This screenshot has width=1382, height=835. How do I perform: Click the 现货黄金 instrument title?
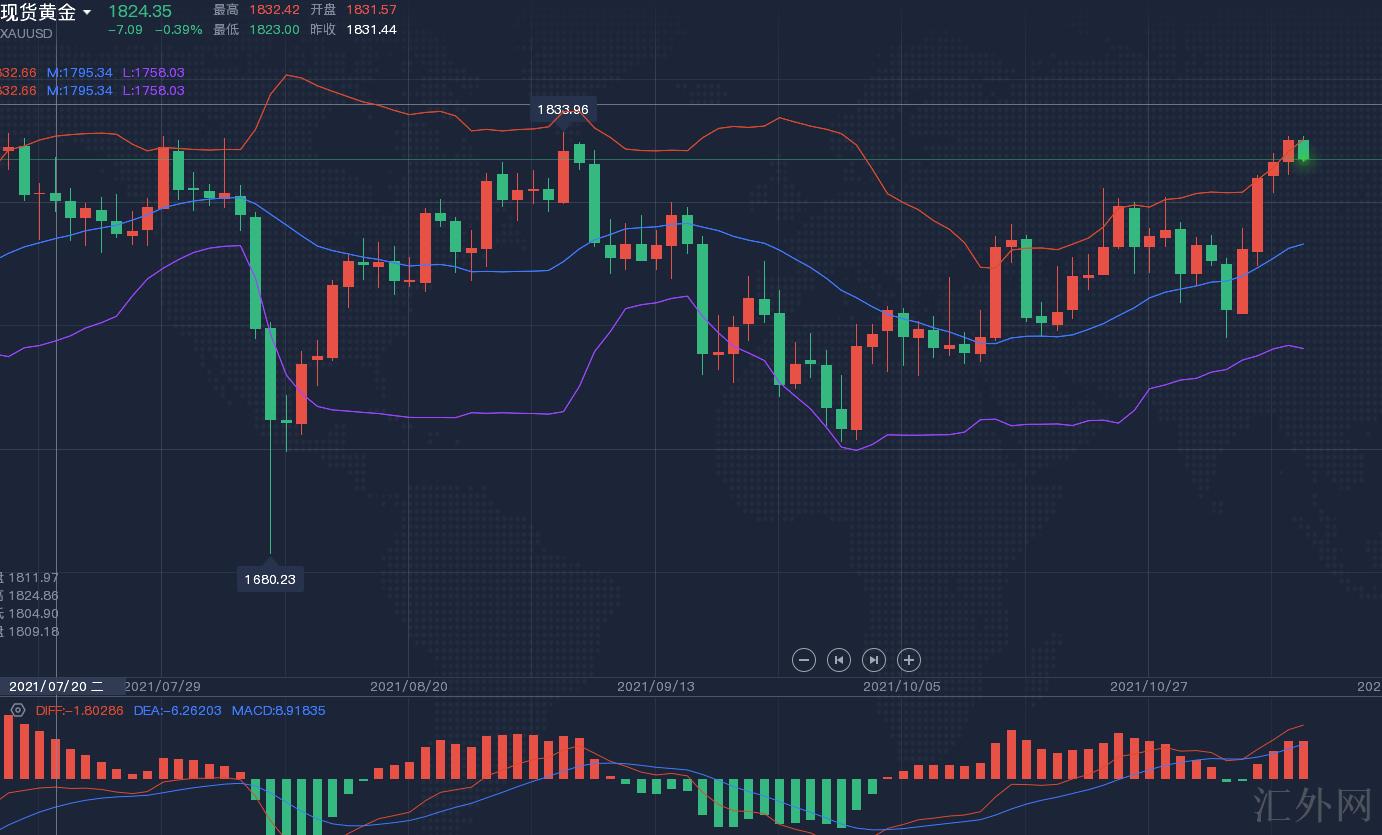click(x=38, y=12)
